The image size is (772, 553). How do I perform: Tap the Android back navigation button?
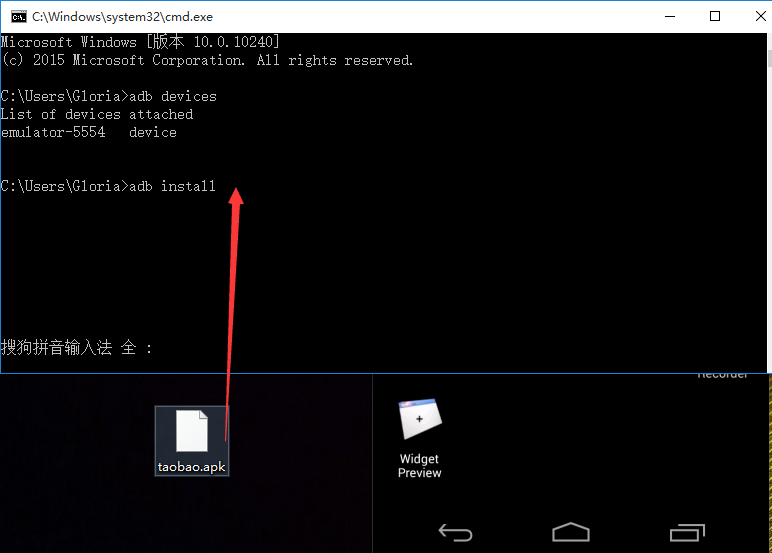455,533
